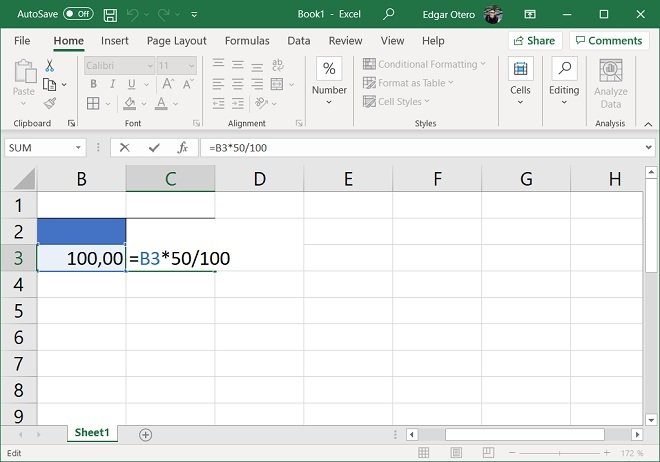Toggle Bold formatting
The width and height of the screenshot is (660, 462).
click(93, 84)
